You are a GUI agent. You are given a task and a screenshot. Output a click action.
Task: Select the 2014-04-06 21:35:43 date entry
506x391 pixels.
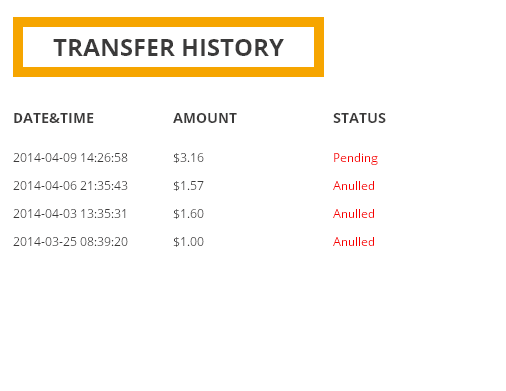[70, 186]
